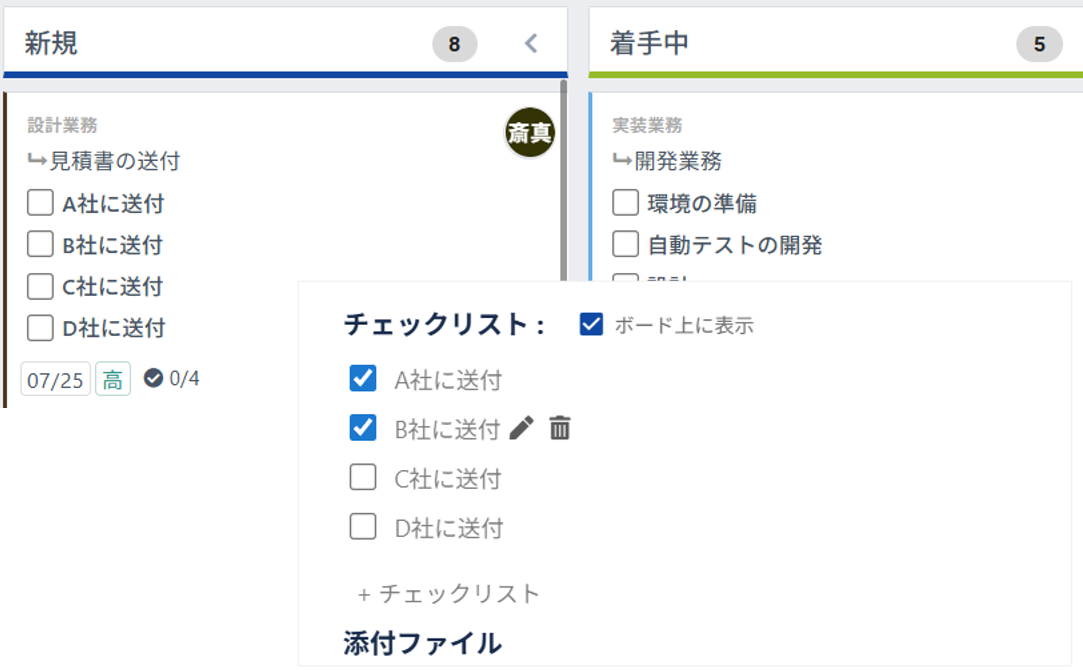Collapse the 新規 column with the chevron
This screenshot has height=671, width=1083.
pos(531,43)
